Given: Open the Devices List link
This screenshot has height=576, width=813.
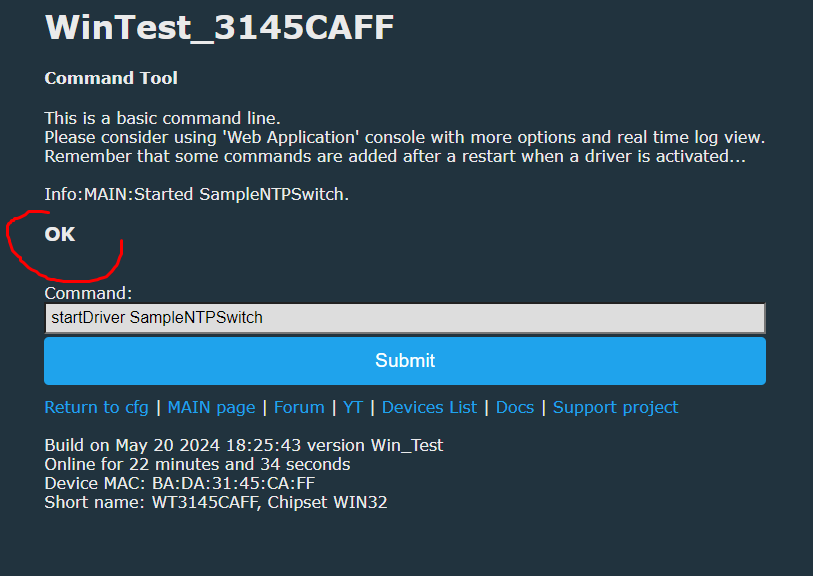Looking at the screenshot, I should (x=429, y=408).
